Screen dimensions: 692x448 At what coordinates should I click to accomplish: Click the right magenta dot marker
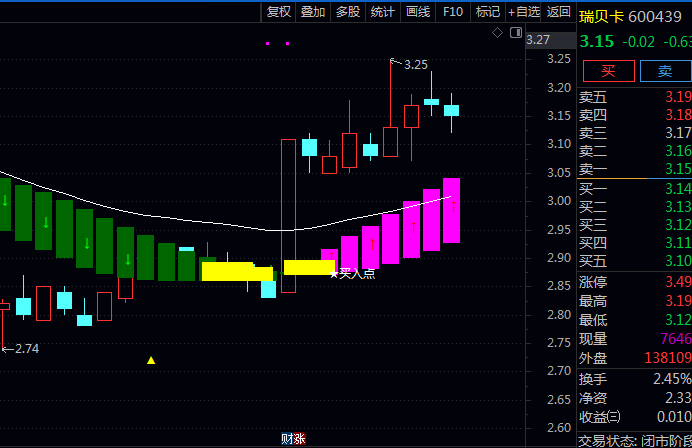(288, 43)
